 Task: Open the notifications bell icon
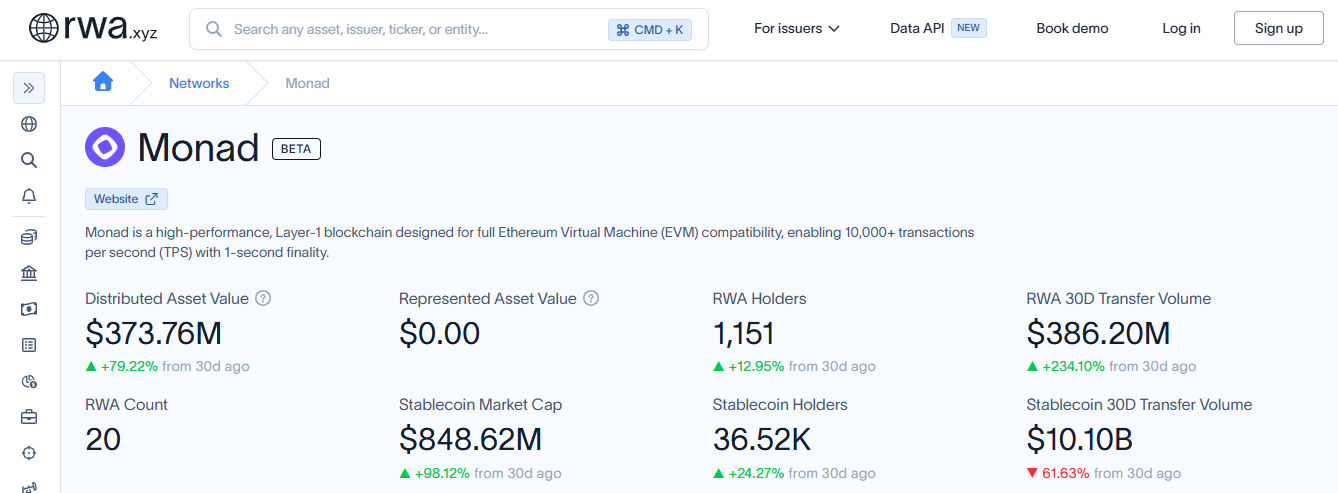click(29, 196)
